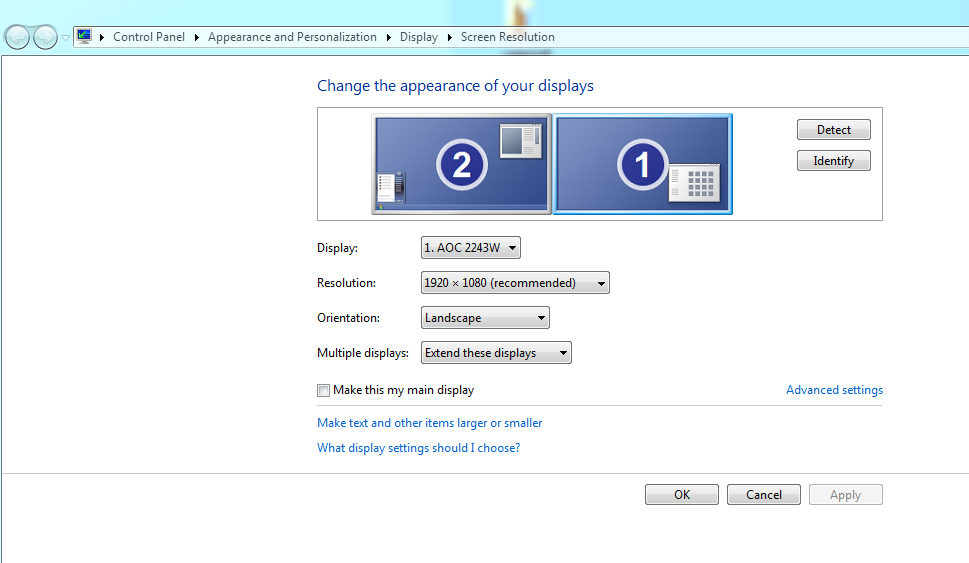Open Make text and other items larger or smaller
The image size is (969, 563).
429,423
